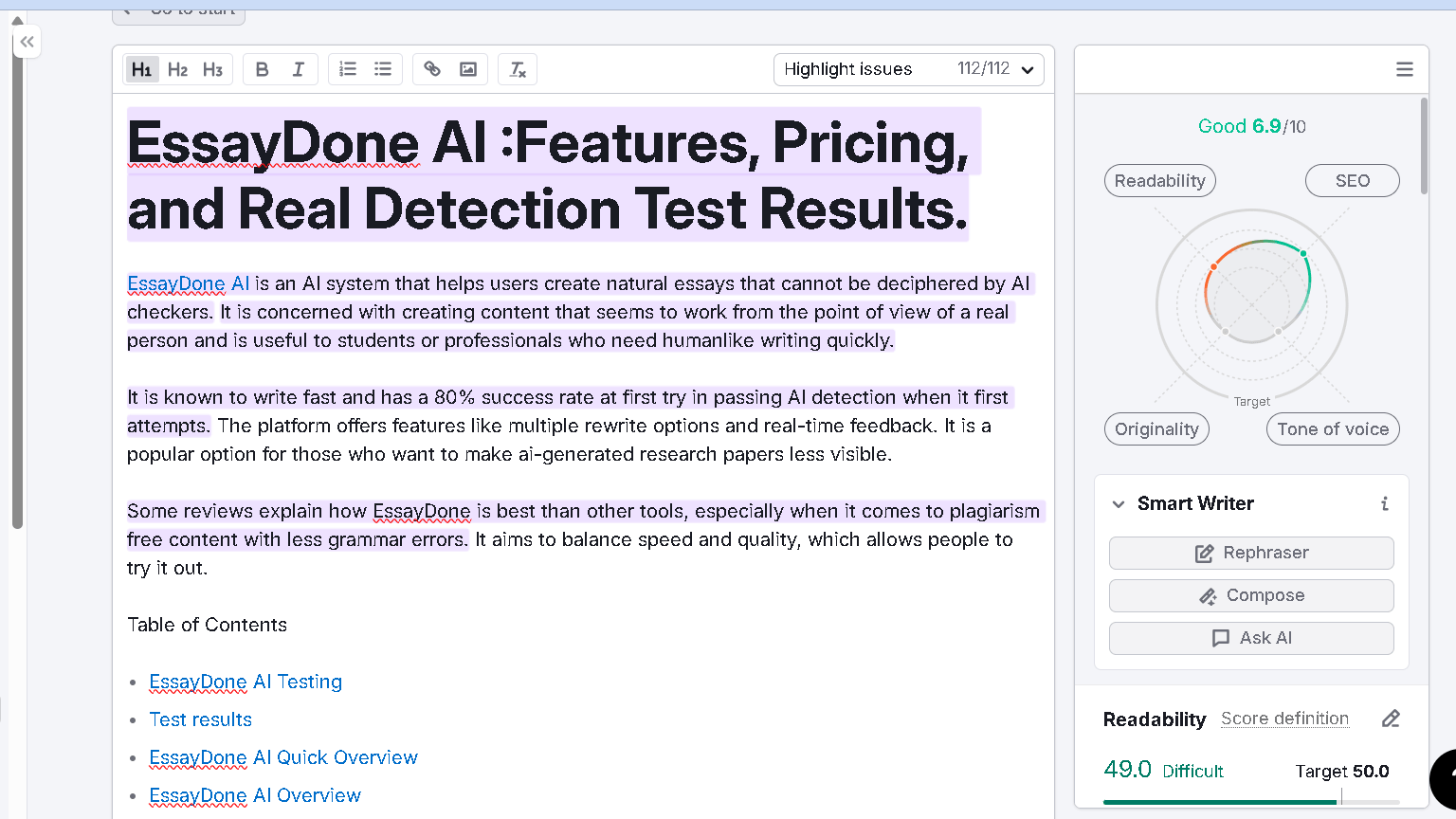View Smart Writer info tooltip icon
The height and width of the screenshot is (819, 1456).
point(1384,503)
